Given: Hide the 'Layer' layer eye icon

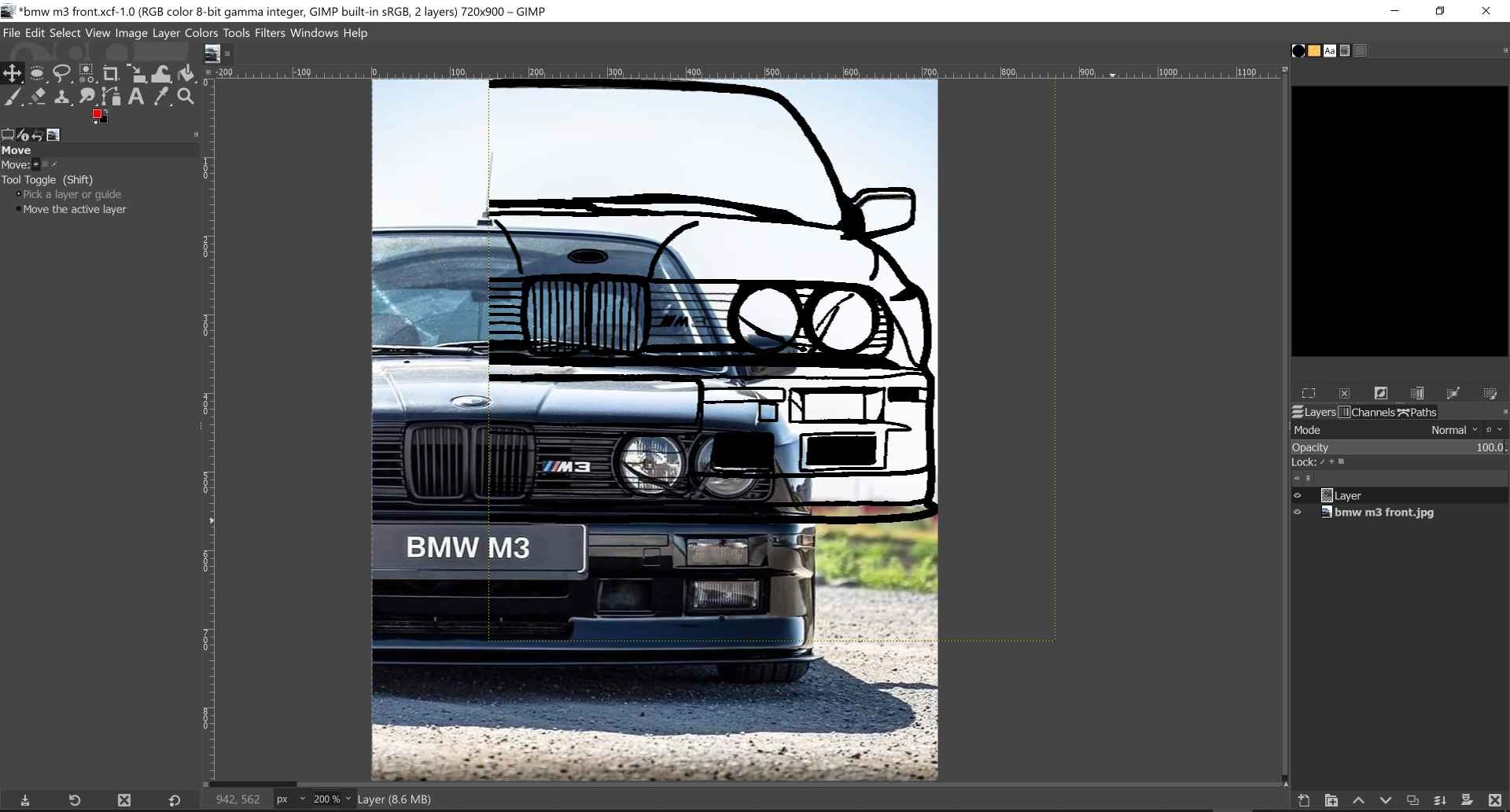Looking at the screenshot, I should [x=1298, y=495].
